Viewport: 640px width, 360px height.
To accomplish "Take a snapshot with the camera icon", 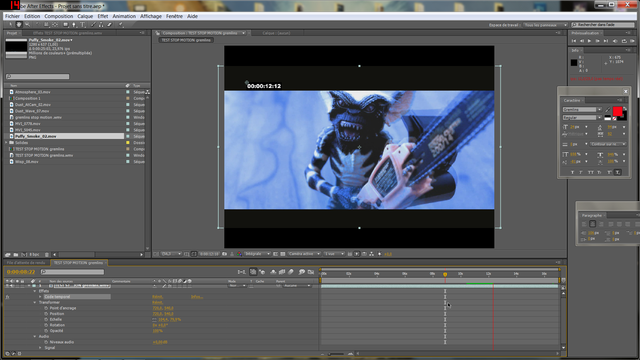I will click(224, 254).
